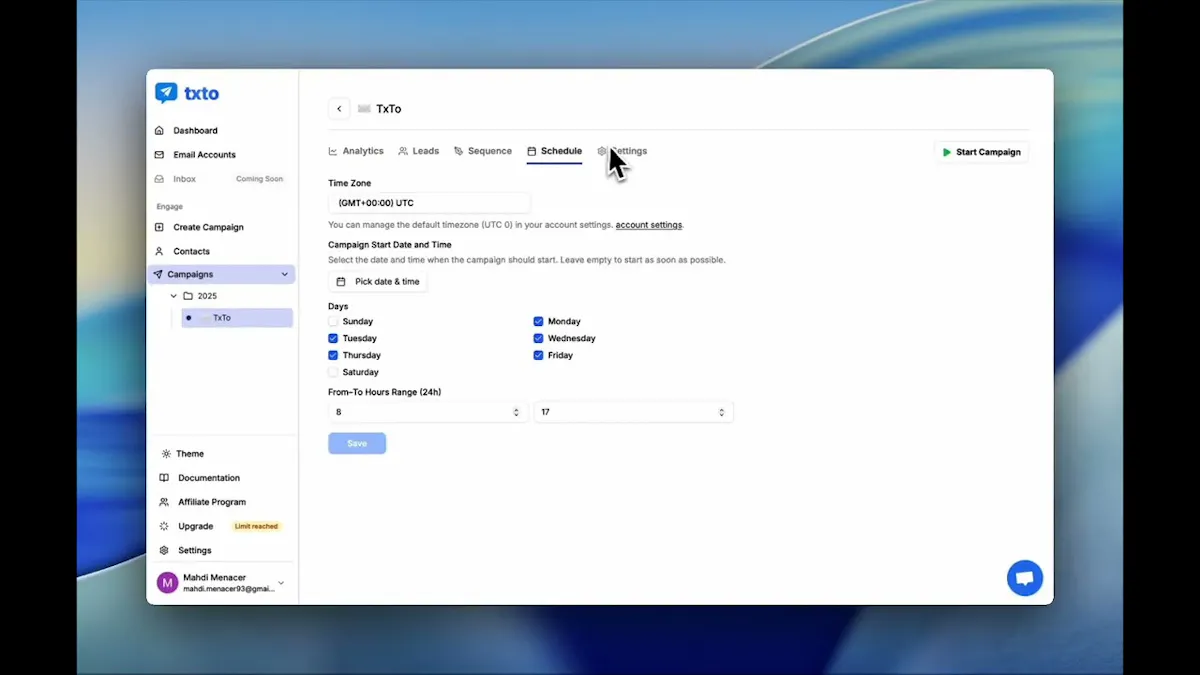Click the Create Campaign plus icon
The image size is (1200, 675).
click(159, 227)
